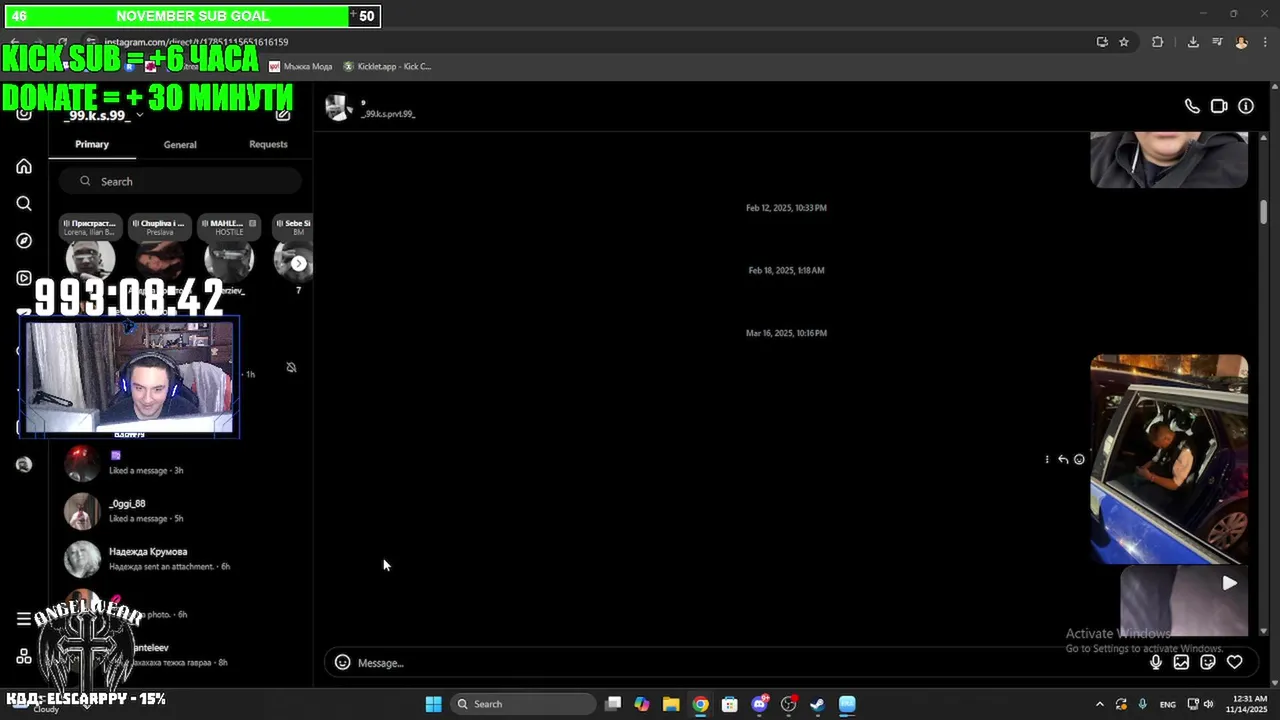Open Instagram Home from the sidebar

click(x=24, y=166)
